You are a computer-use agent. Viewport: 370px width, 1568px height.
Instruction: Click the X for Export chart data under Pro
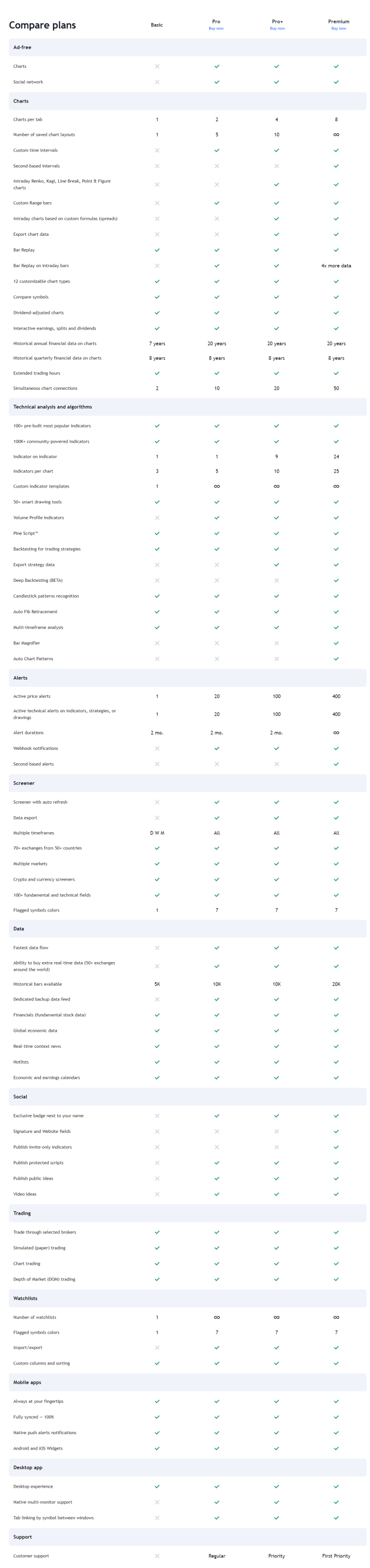(216, 234)
